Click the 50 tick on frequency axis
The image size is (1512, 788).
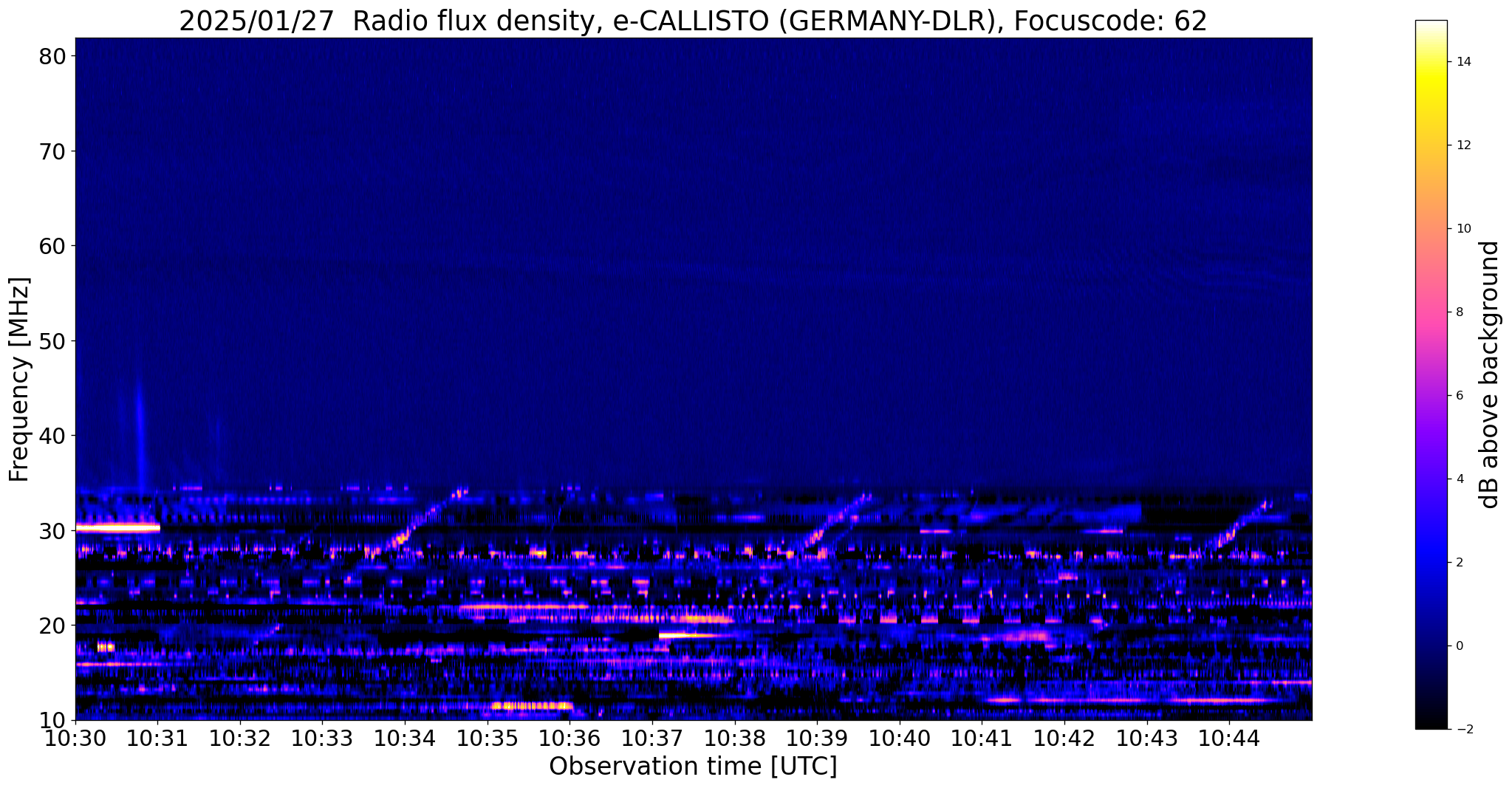point(54,341)
